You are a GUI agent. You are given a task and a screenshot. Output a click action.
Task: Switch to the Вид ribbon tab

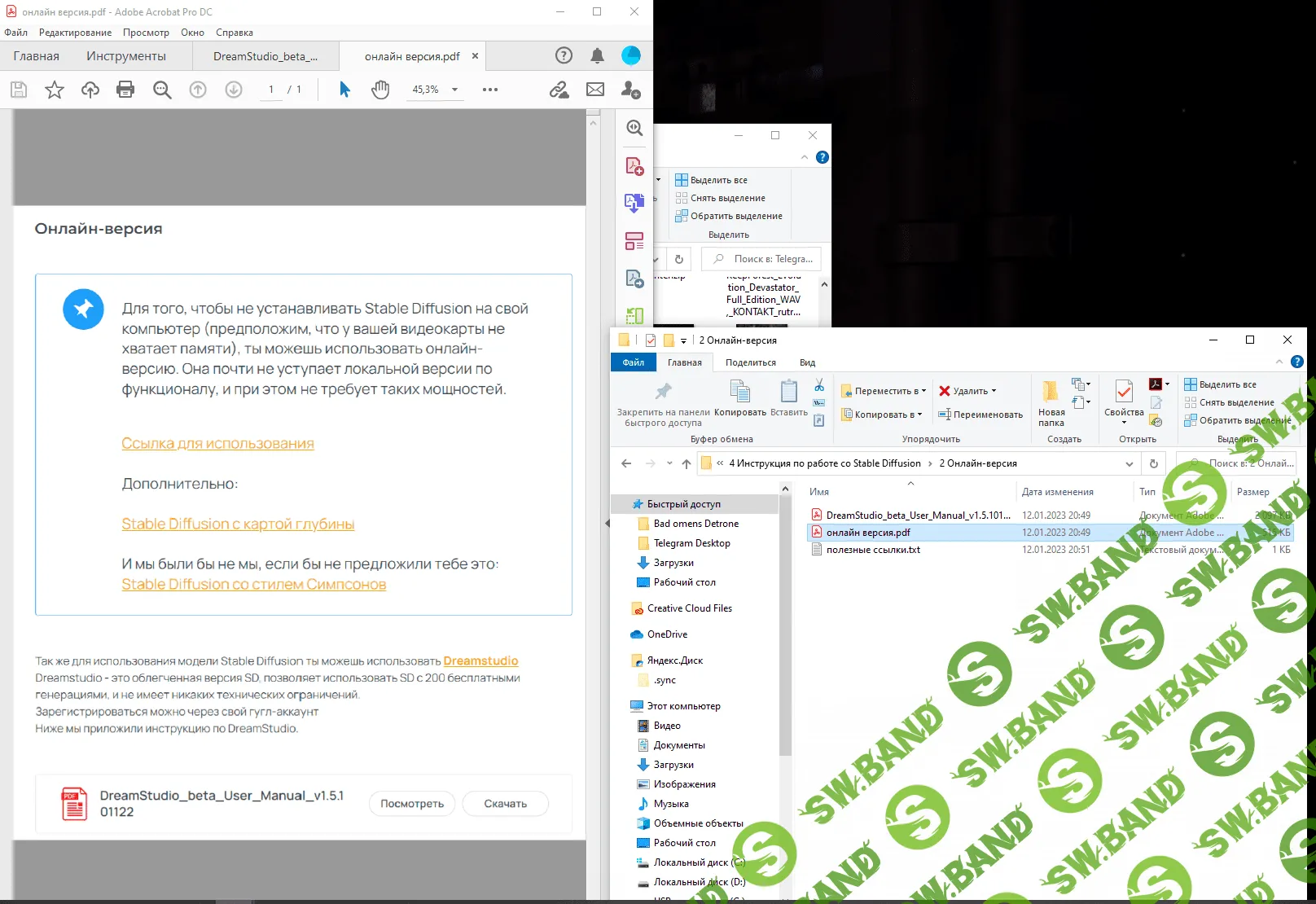807,362
